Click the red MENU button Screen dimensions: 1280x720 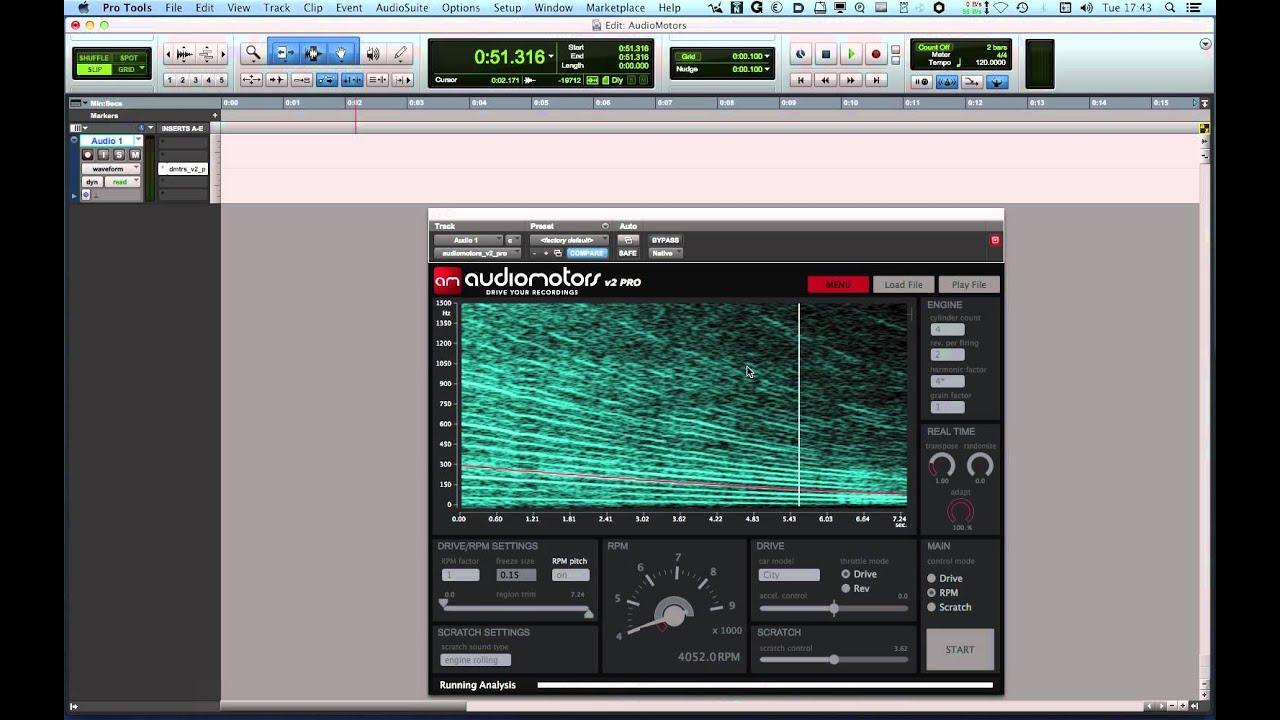tap(838, 284)
